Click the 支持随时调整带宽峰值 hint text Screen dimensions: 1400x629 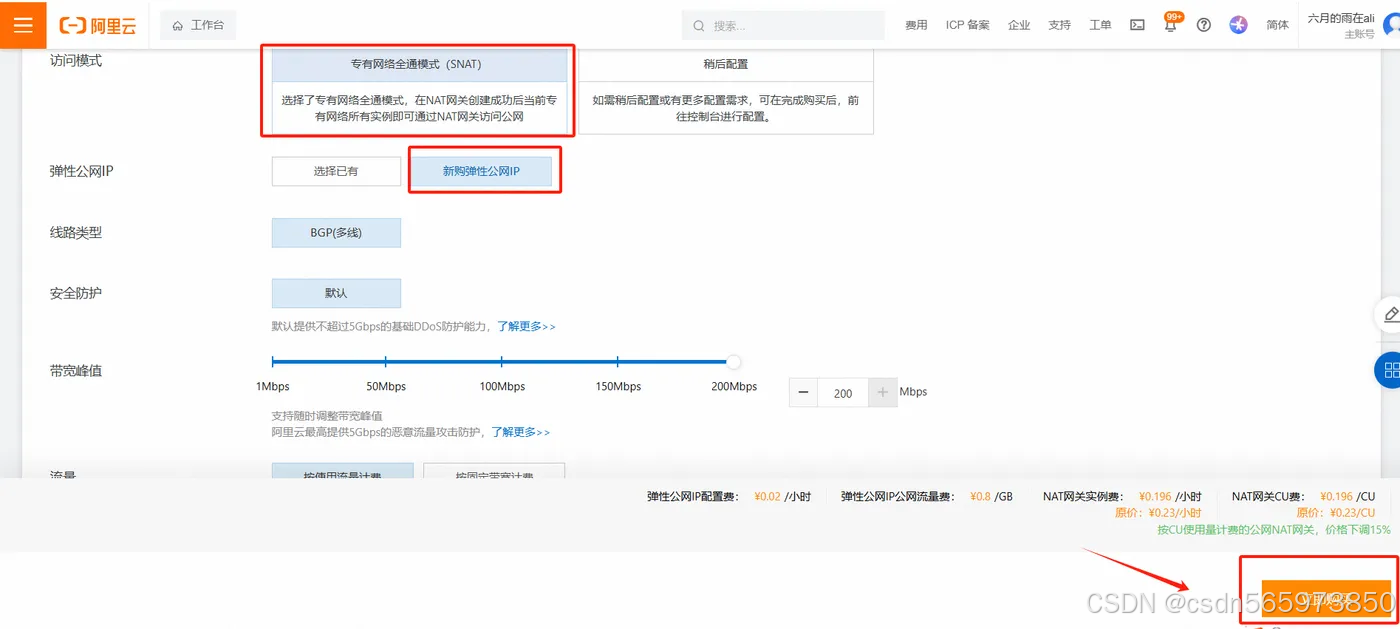(327, 415)
